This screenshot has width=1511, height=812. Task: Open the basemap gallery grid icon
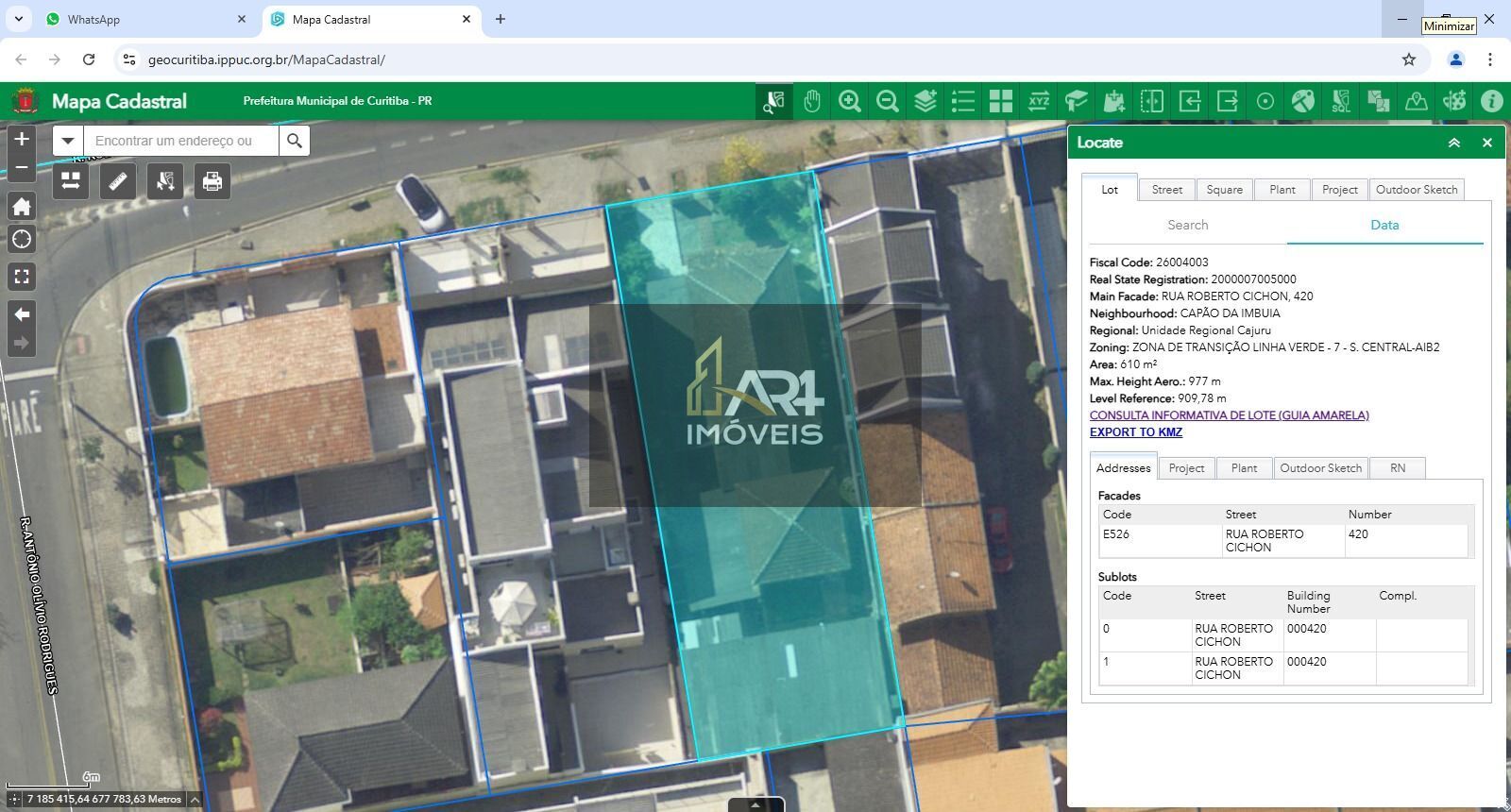[x=1001, y=101]
